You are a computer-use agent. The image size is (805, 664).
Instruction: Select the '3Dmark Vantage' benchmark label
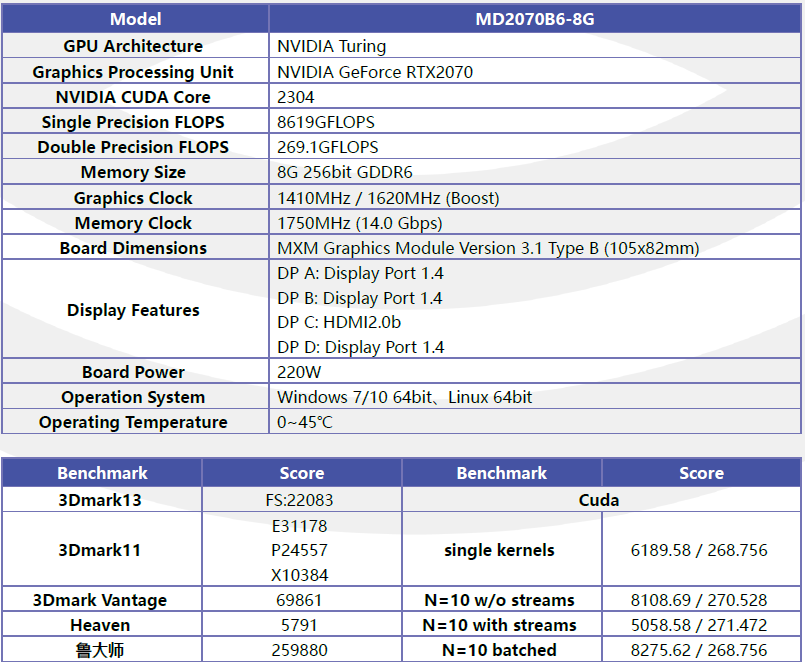point(100,600)
